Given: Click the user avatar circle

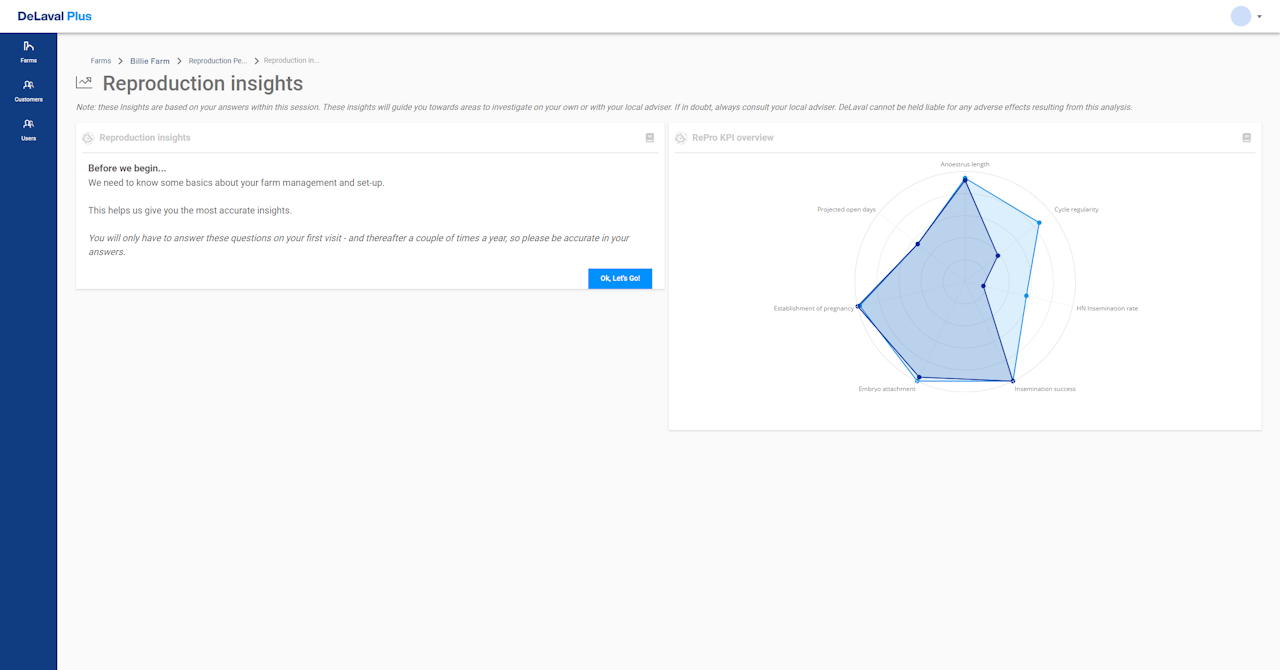Looking at the screenshot, I should [x=1240, y=16].
